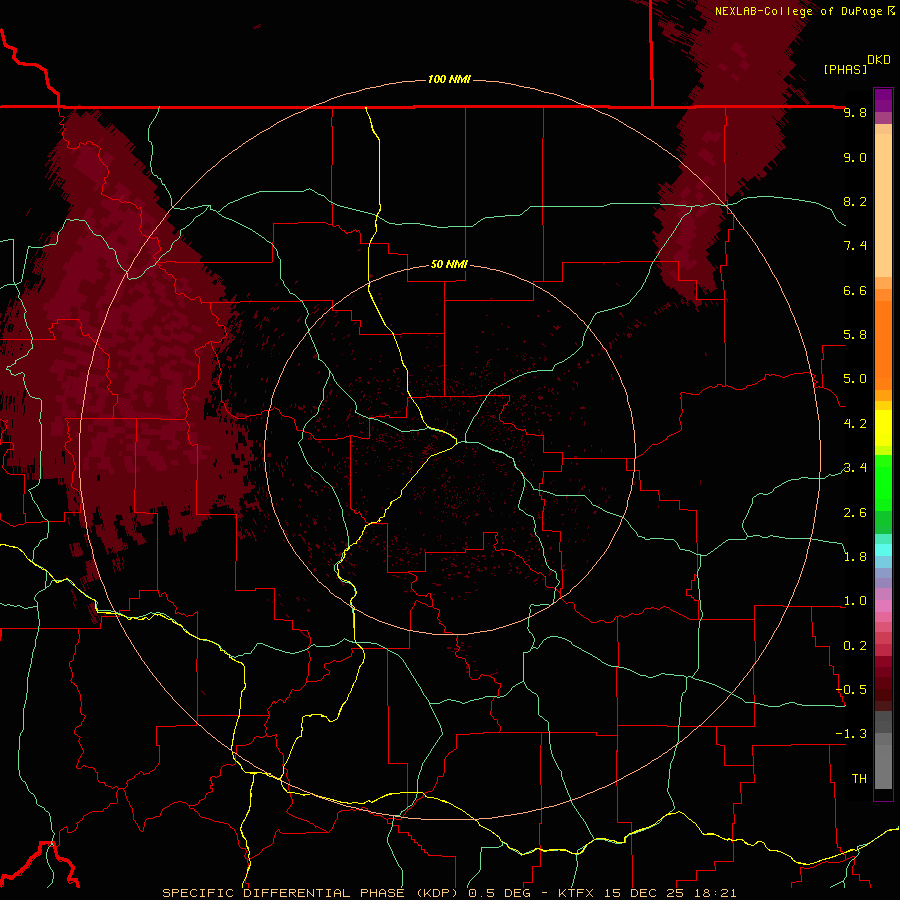Click the [PHAS] legend header label
The image size is (900, 900).
tap(845, 69)
